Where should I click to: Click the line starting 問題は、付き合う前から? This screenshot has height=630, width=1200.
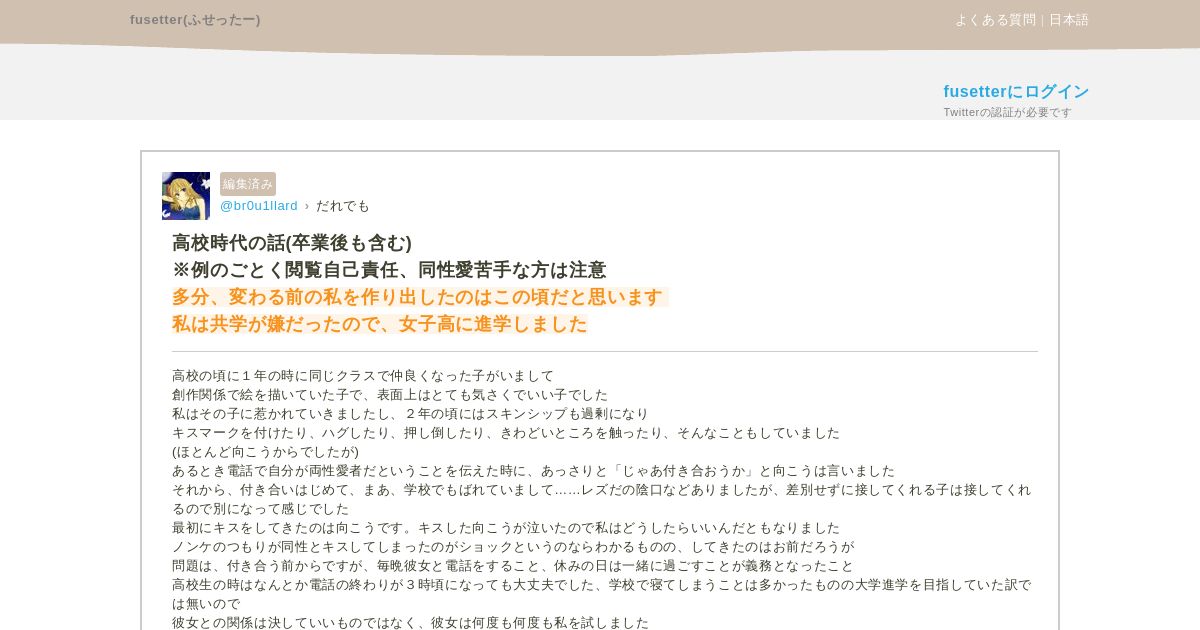tap(513, 566)
